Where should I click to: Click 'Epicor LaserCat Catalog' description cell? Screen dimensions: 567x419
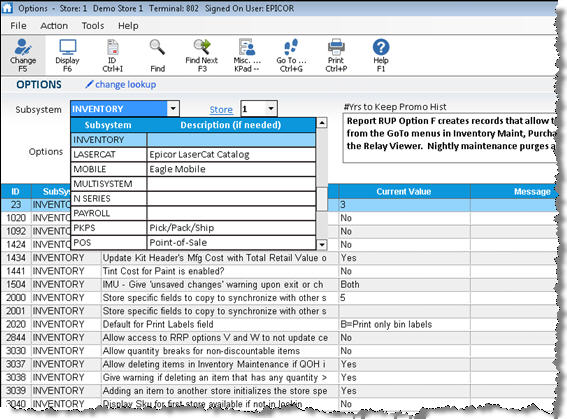click(x=231, y=154)
